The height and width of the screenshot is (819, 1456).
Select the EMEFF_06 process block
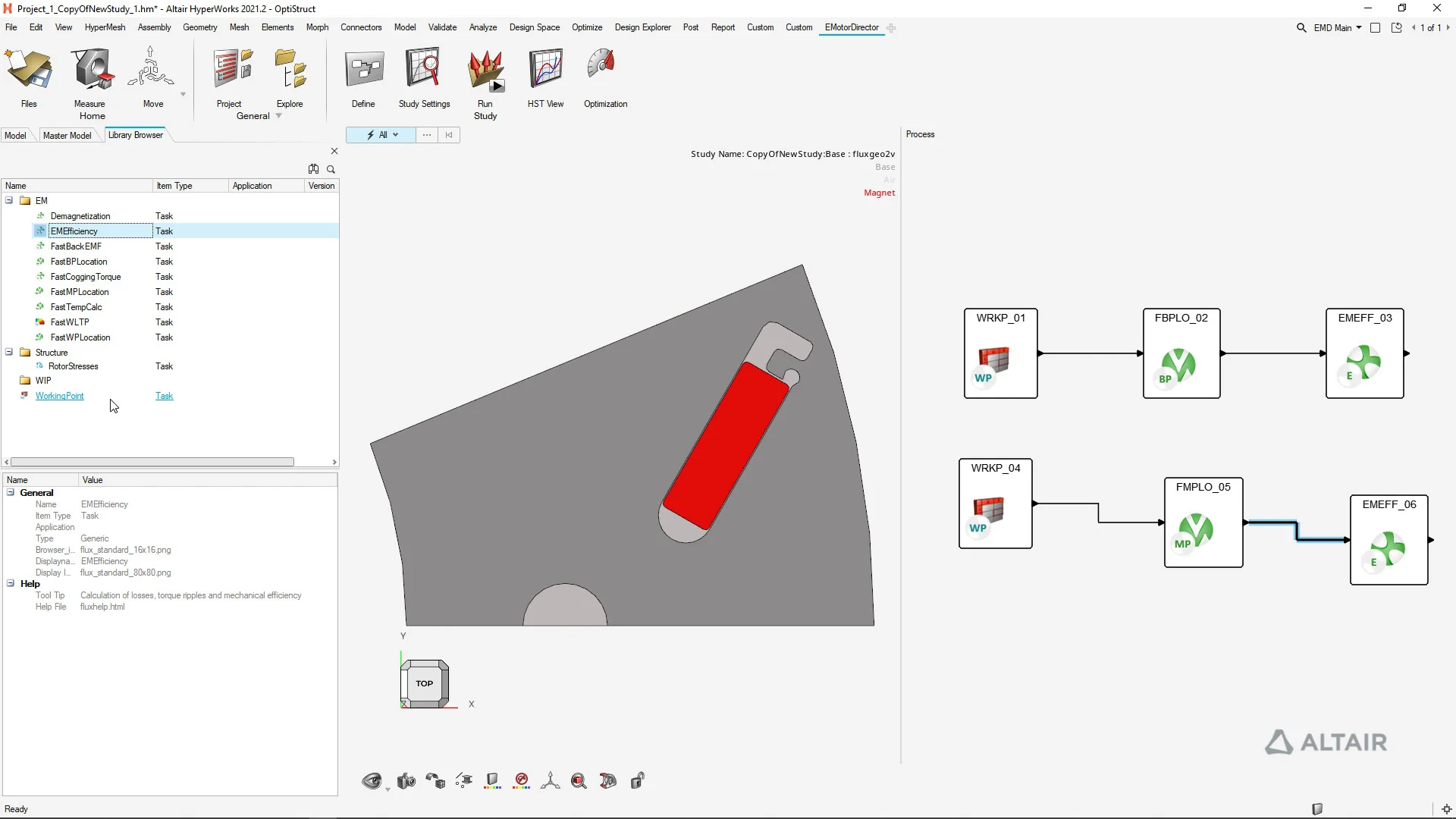(1389, 540)
